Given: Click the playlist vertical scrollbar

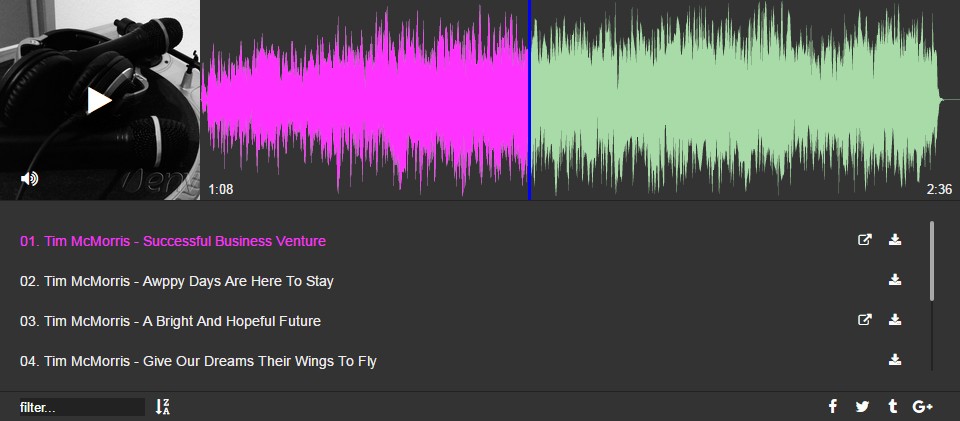Looking at the screenshot, I should [932, 260].
